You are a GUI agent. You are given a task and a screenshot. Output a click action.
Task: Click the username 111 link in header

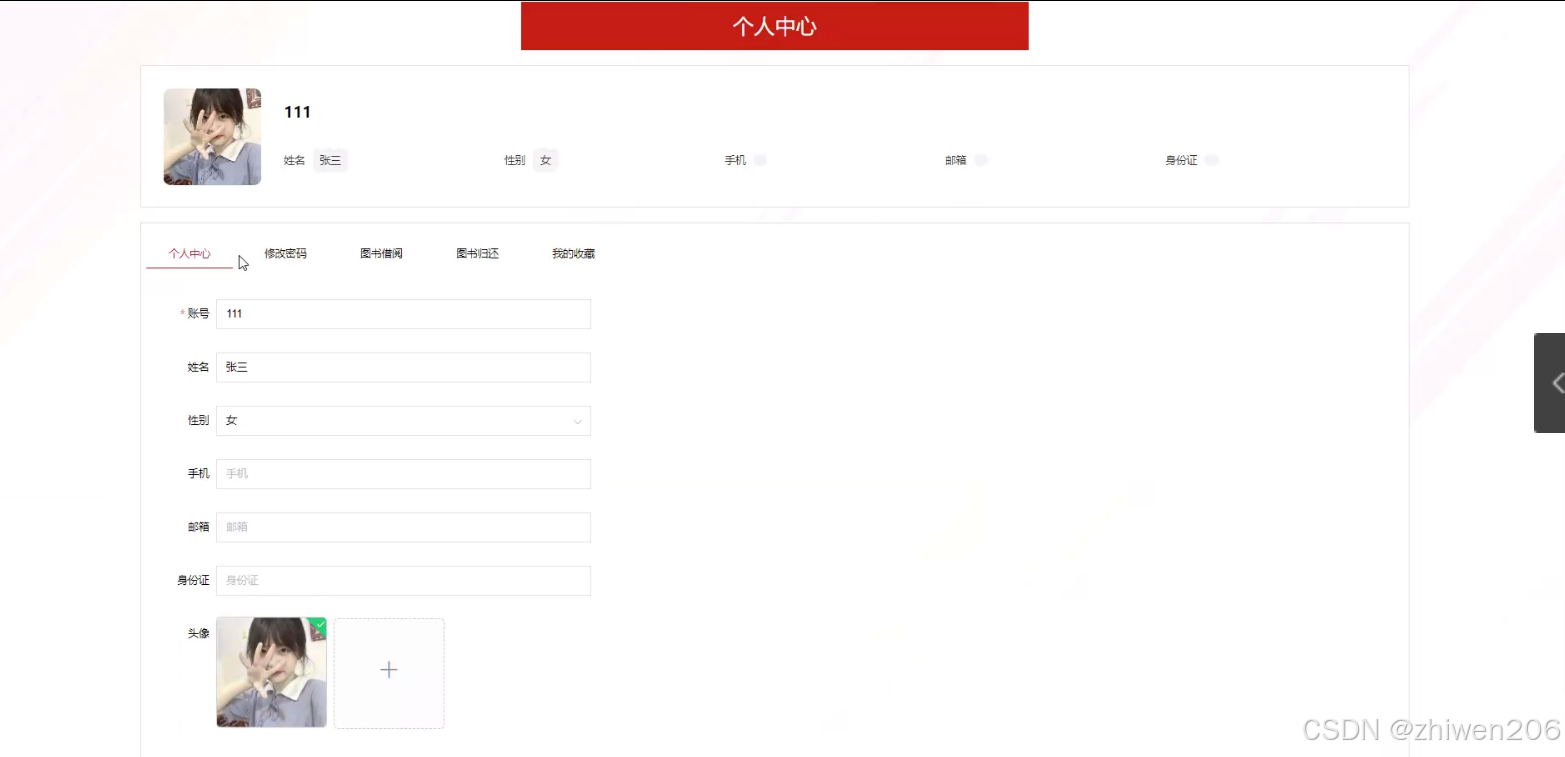tap(297, 112)
